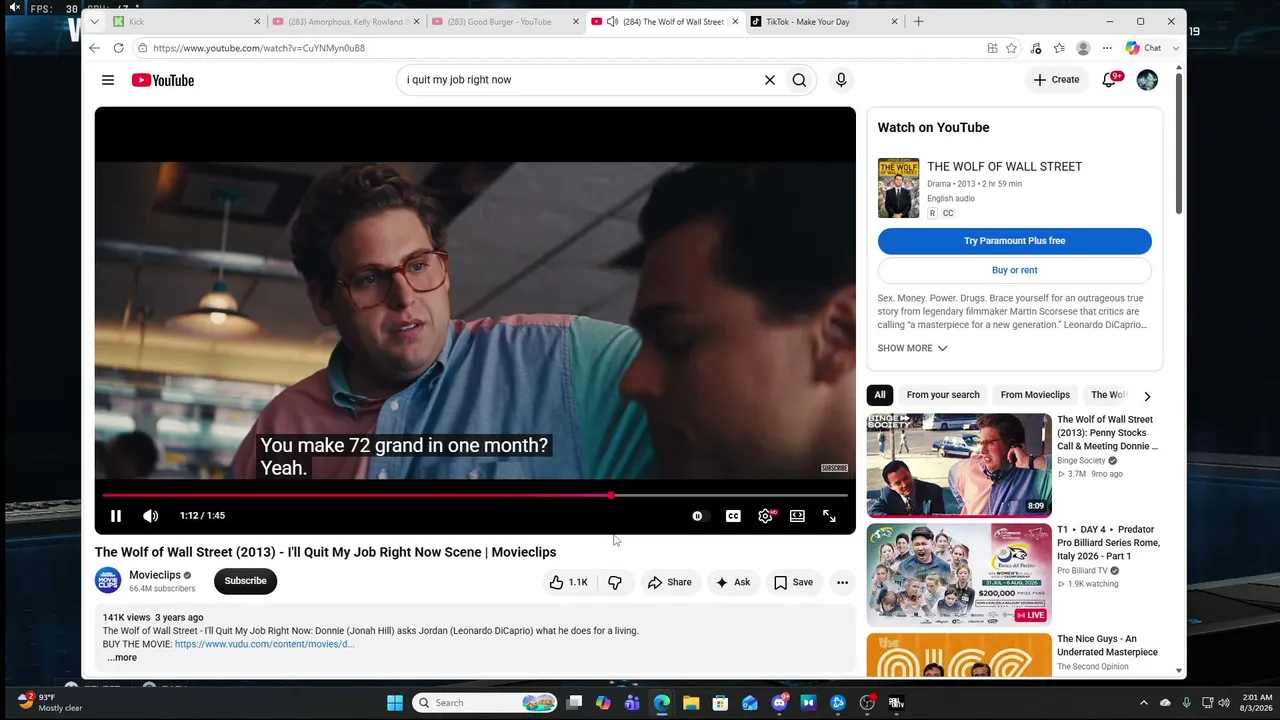Run the search with the magnifier button
The image size is (1280, 720).
[x=799, y=80]
